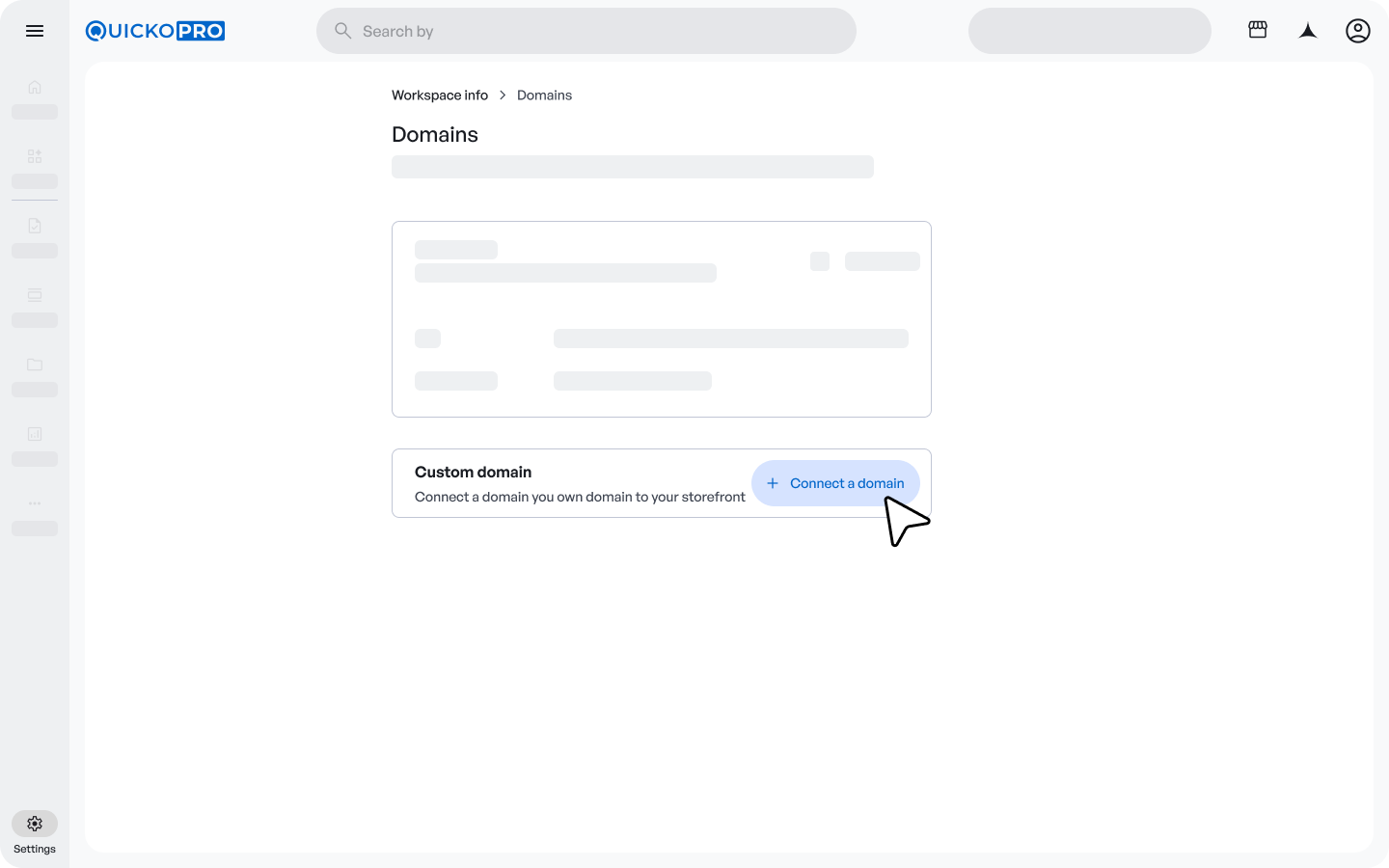This screenshot has width=1389, height=868.
Task: Open the apps grid sidebar icon
Action: (35, 156)
